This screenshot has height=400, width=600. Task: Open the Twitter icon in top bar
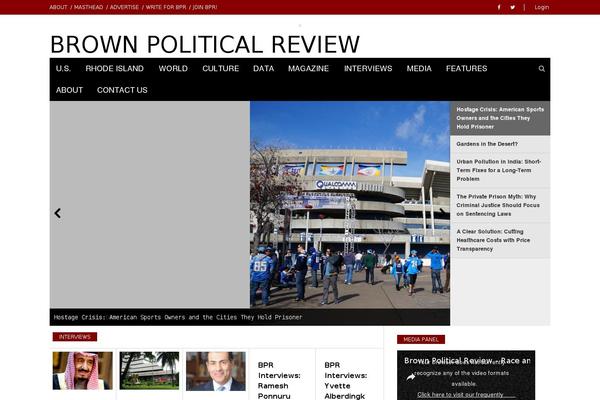(x=512, y=7)
